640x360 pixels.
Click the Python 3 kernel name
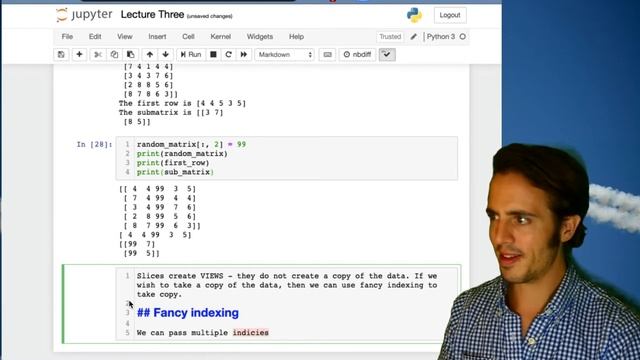pyautogui.click(x=441, y=37)
